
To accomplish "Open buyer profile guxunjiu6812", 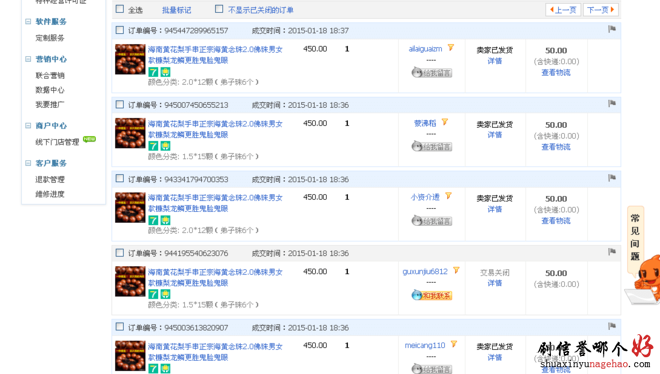I will (x=425, y=272).
